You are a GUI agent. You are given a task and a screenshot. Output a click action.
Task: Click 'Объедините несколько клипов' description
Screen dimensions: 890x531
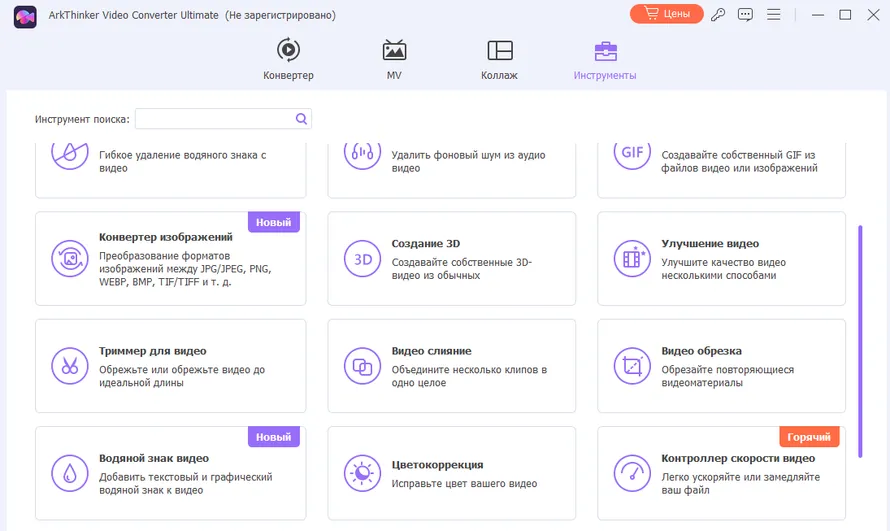coord(469,376)
